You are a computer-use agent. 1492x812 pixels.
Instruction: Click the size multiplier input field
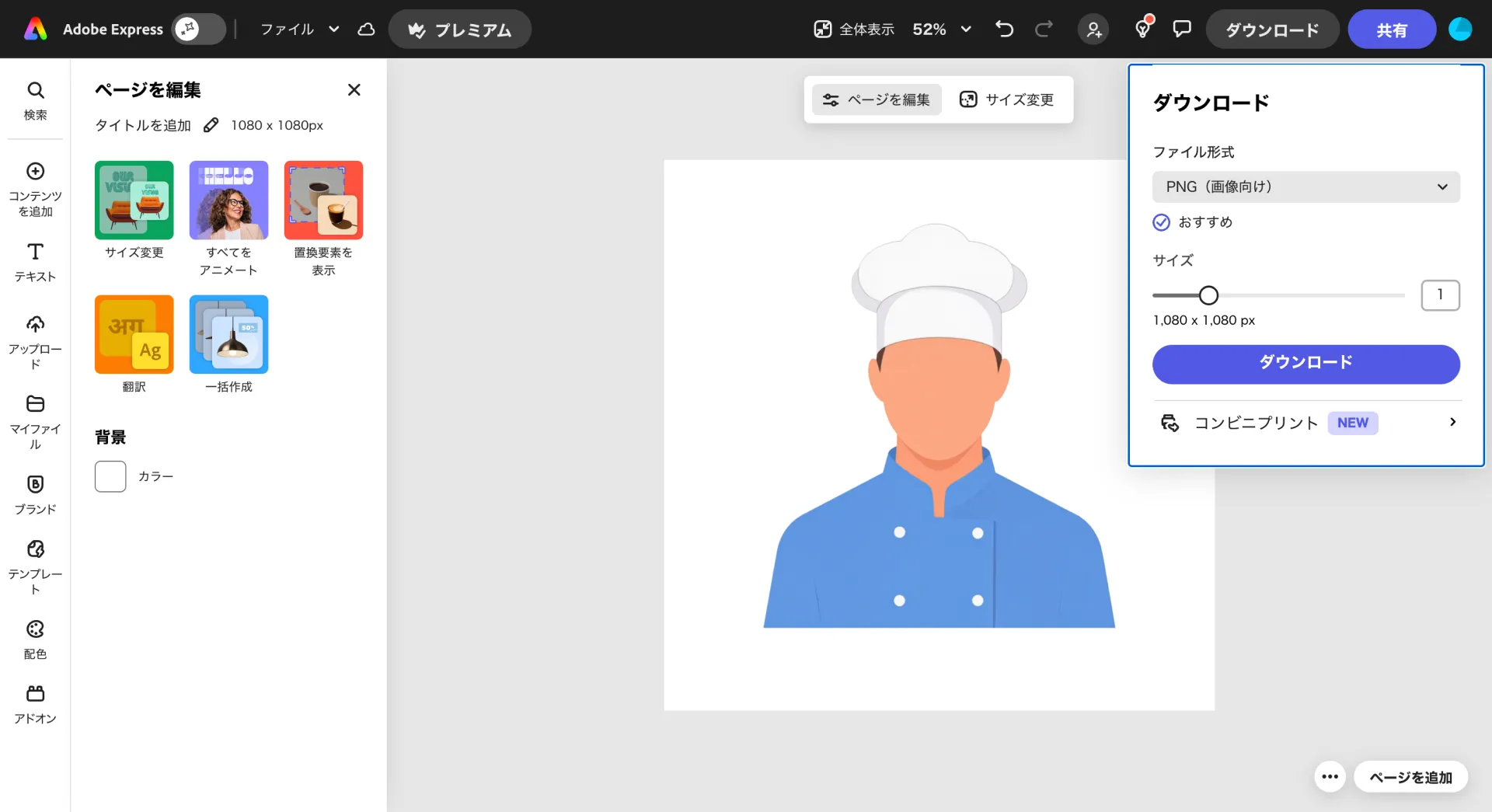coord(1440,295)
